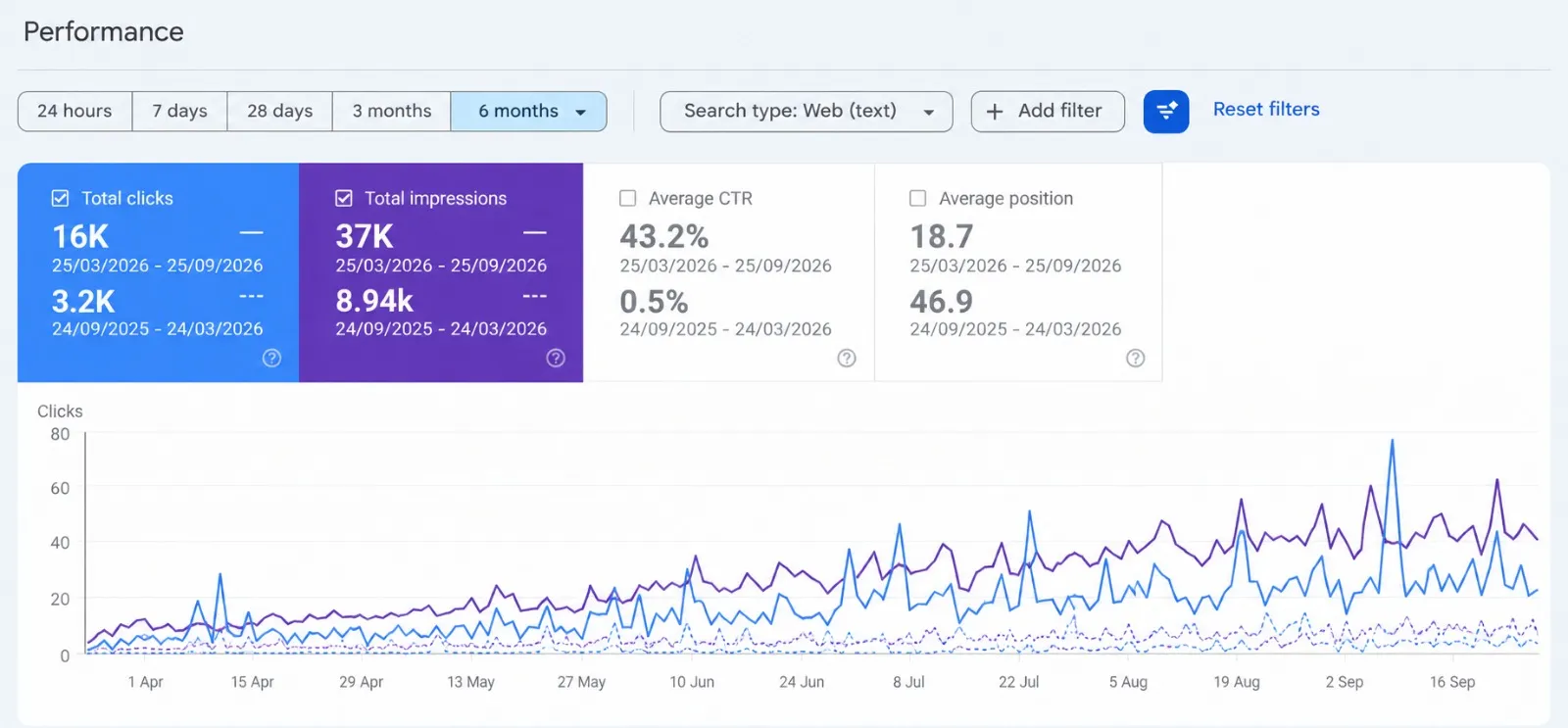The height and width of the screenshot is (728, 1568).
Task: Click the 8.94k previous impressions value
Action: click(x=374, y=302)
